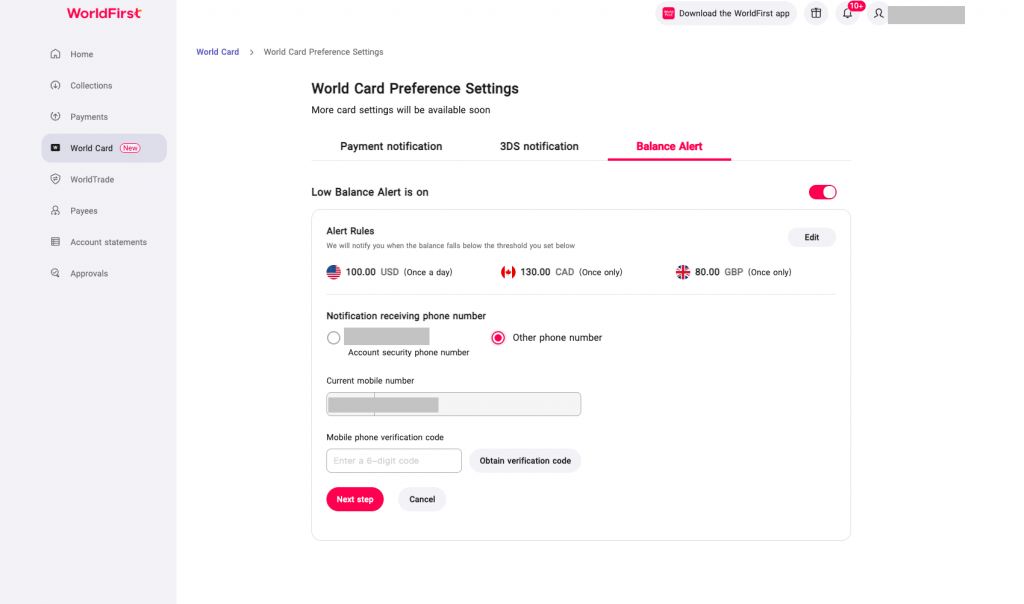Click Obtain verification code button
This screenshot has height=604, width=1024.
coord(525,461)
